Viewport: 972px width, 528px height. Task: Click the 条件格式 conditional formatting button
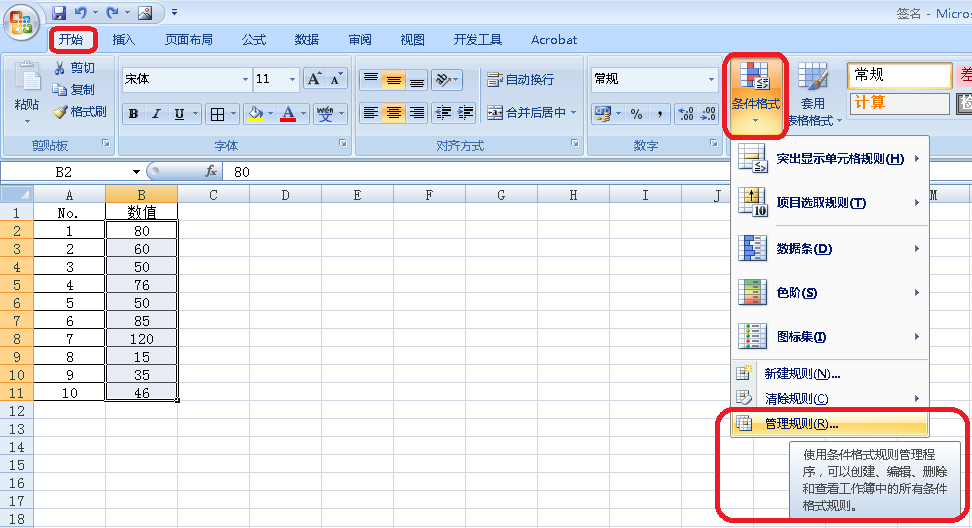tap(755, 94)
